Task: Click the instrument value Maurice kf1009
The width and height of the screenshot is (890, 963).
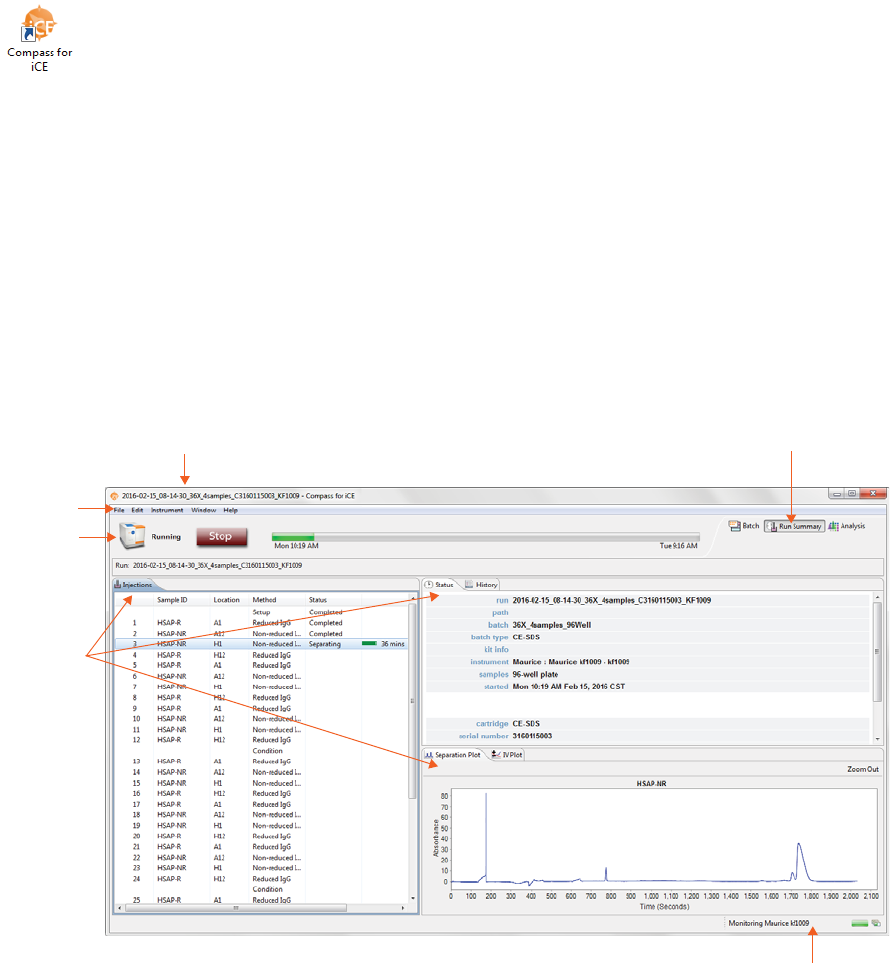Action: pos(571,662)
